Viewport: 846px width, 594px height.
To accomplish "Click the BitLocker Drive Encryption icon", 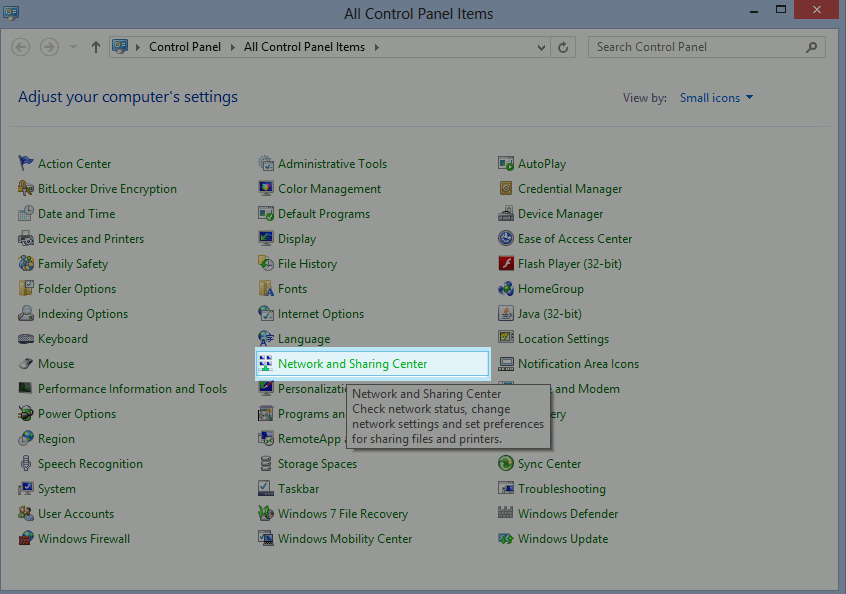I will [26, 189].
